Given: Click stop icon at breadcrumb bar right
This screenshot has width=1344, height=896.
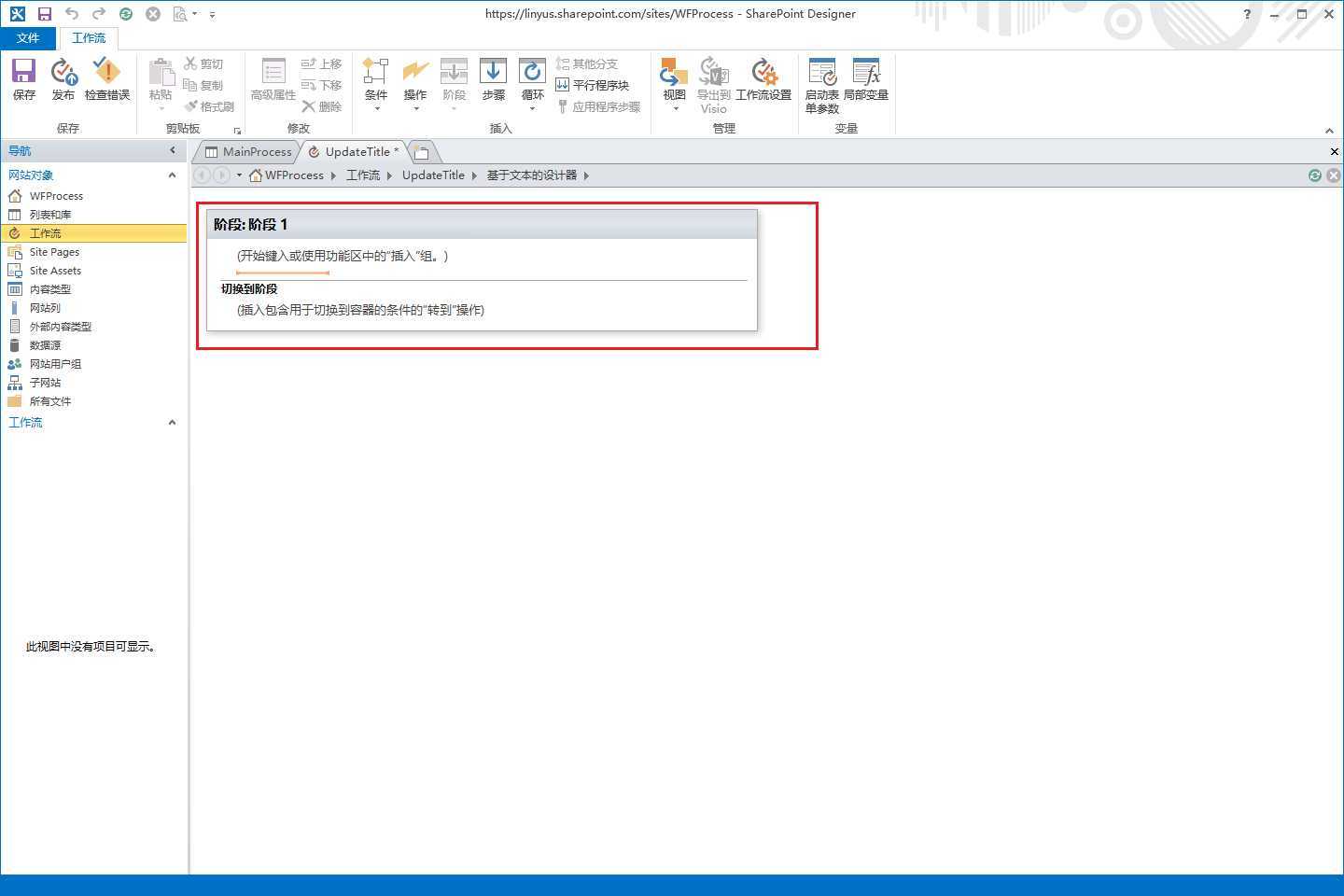Looking at the screenshot, I should (x=1334, y=175).
